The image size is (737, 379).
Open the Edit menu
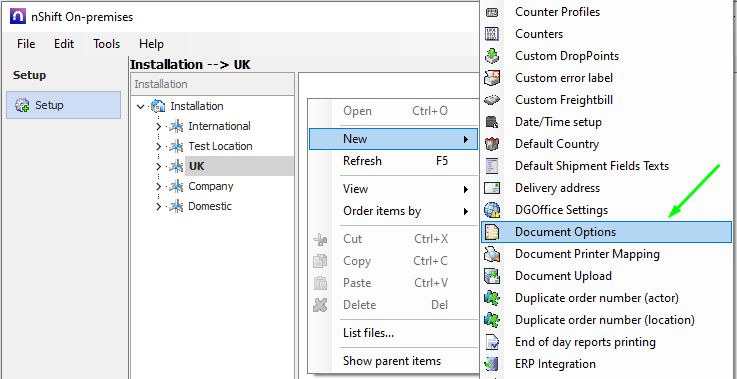[x=64, y=44]
